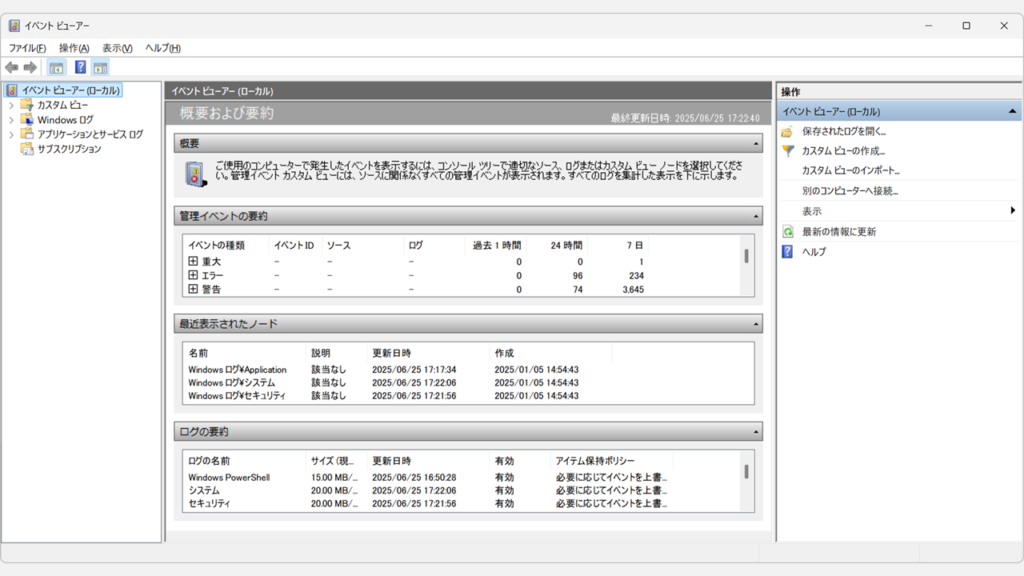Expand the 重大 event type row
The image size is (1024, 576).
click(x=193, y=261)
